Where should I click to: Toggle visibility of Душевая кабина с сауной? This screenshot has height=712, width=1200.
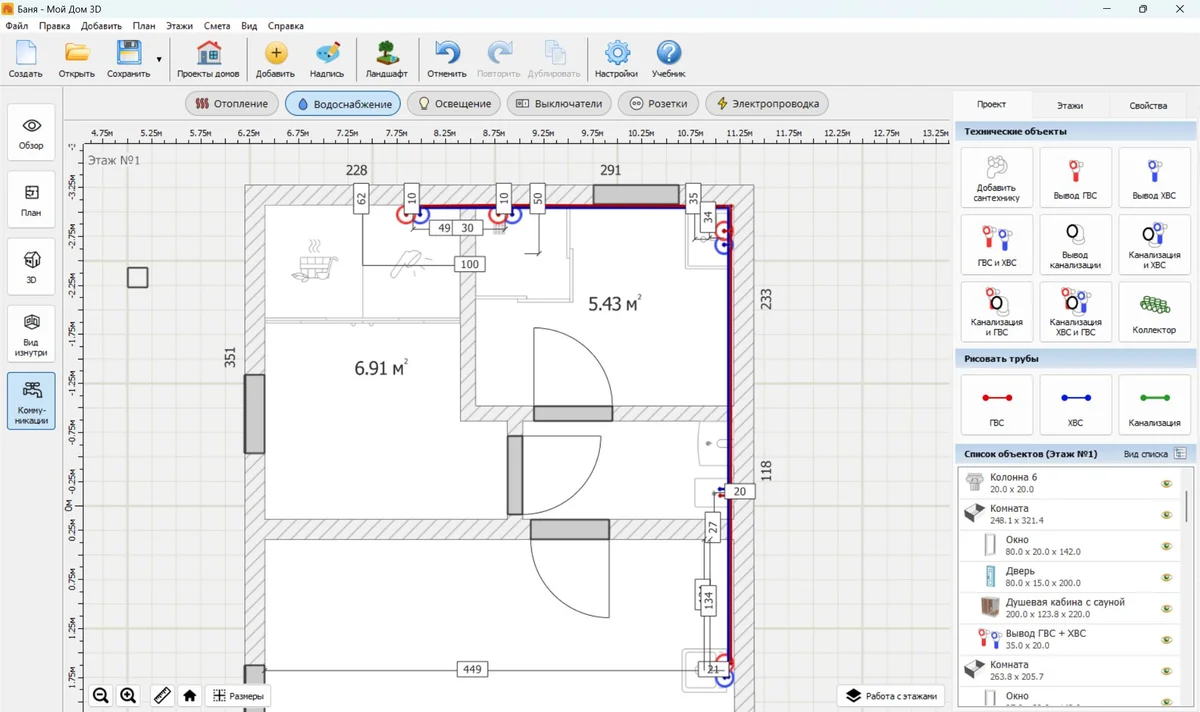click(x=1166, y=607)
